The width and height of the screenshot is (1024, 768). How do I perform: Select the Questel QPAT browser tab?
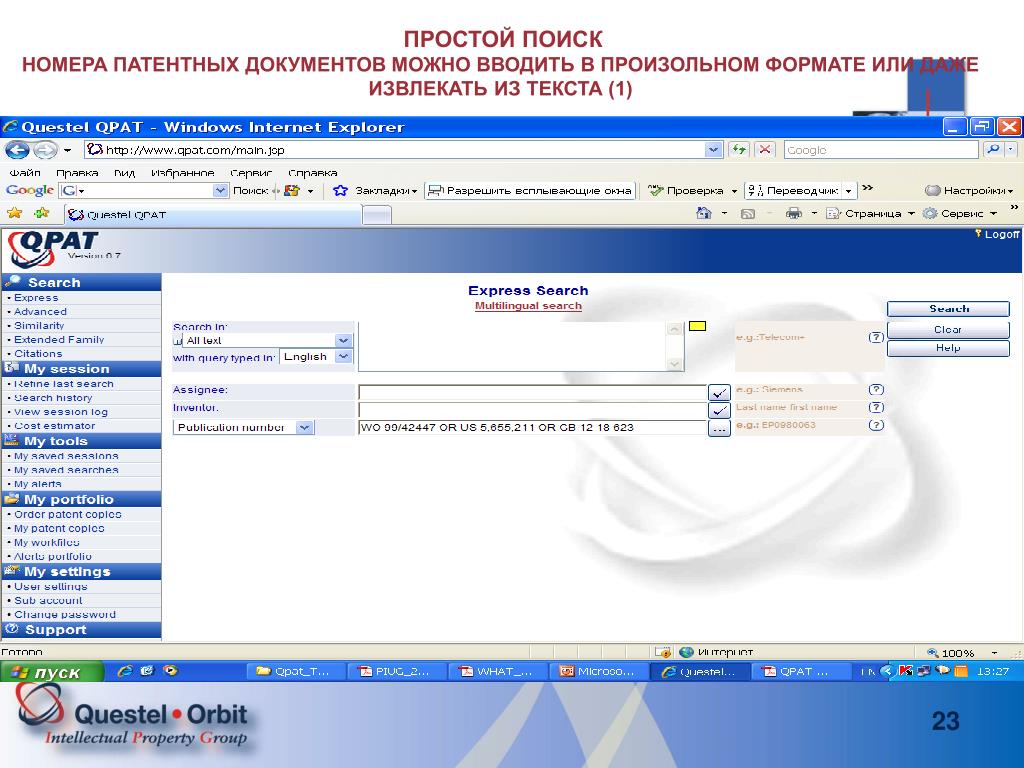[x=212, y=215]
